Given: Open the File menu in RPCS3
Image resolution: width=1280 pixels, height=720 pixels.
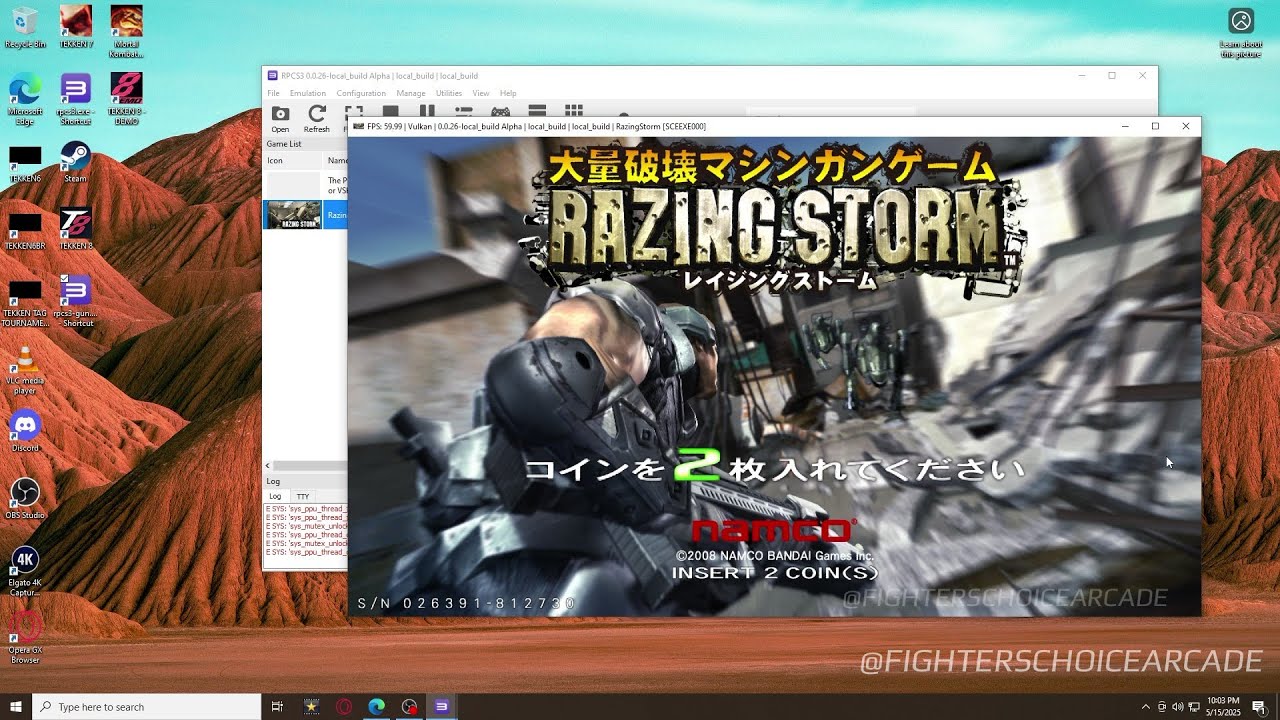Looking at the screenshot, I should tap(273, 93).
